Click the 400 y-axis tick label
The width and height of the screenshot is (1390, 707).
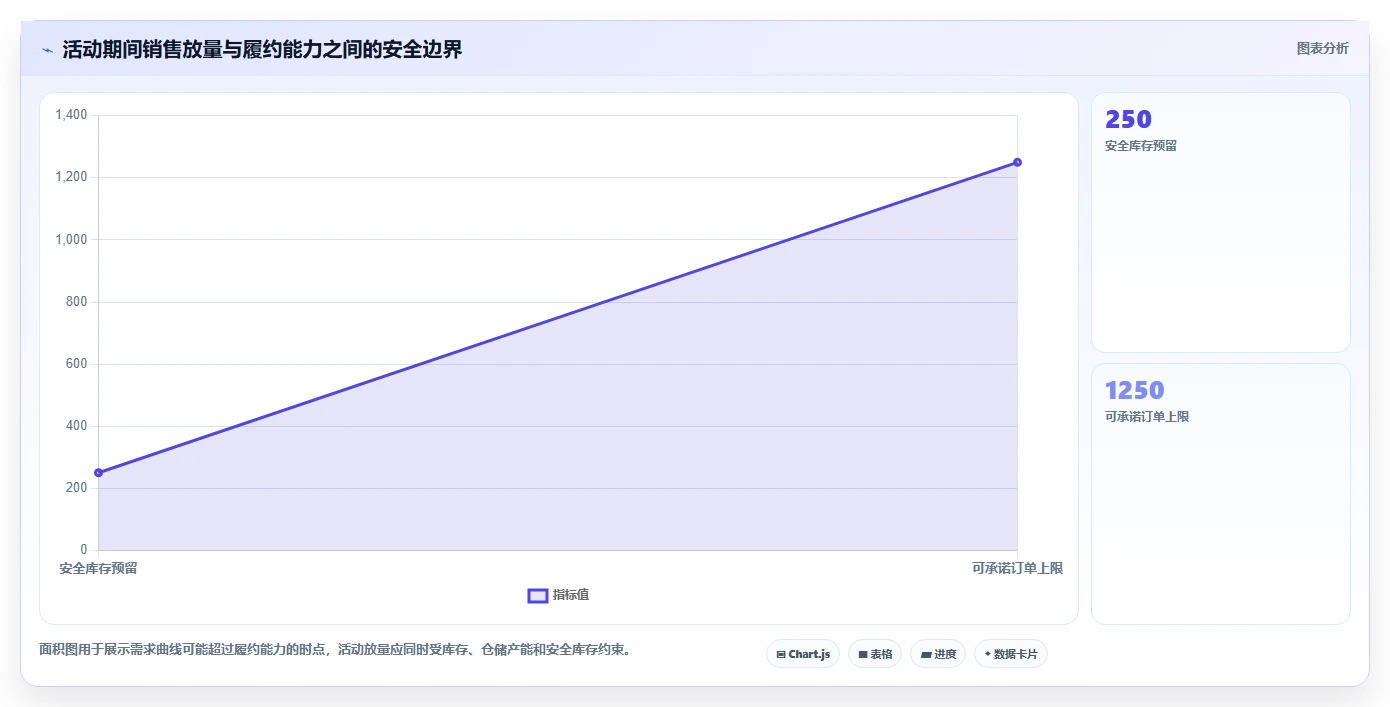click(78, 426)
